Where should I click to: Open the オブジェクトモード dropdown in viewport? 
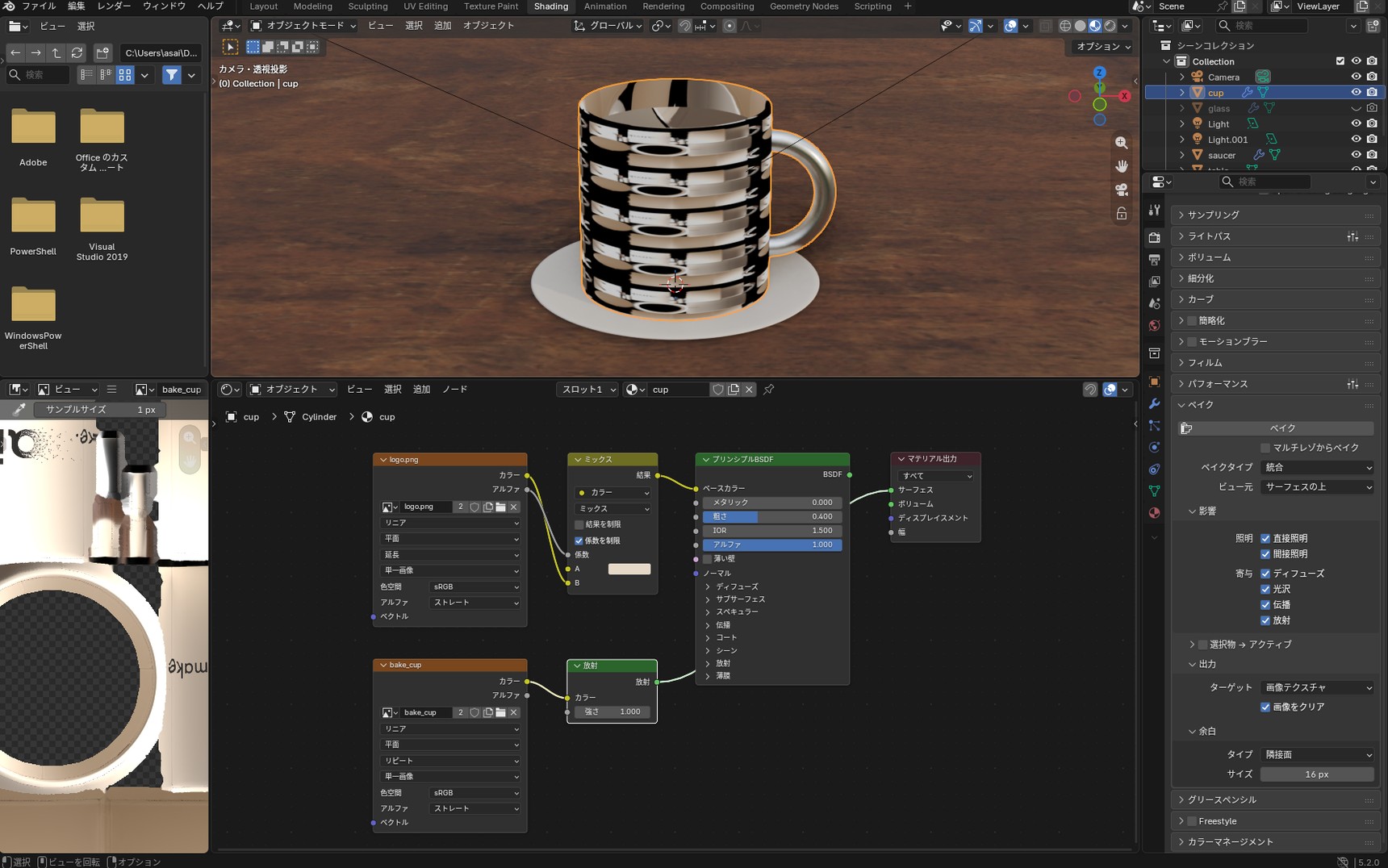303,26
